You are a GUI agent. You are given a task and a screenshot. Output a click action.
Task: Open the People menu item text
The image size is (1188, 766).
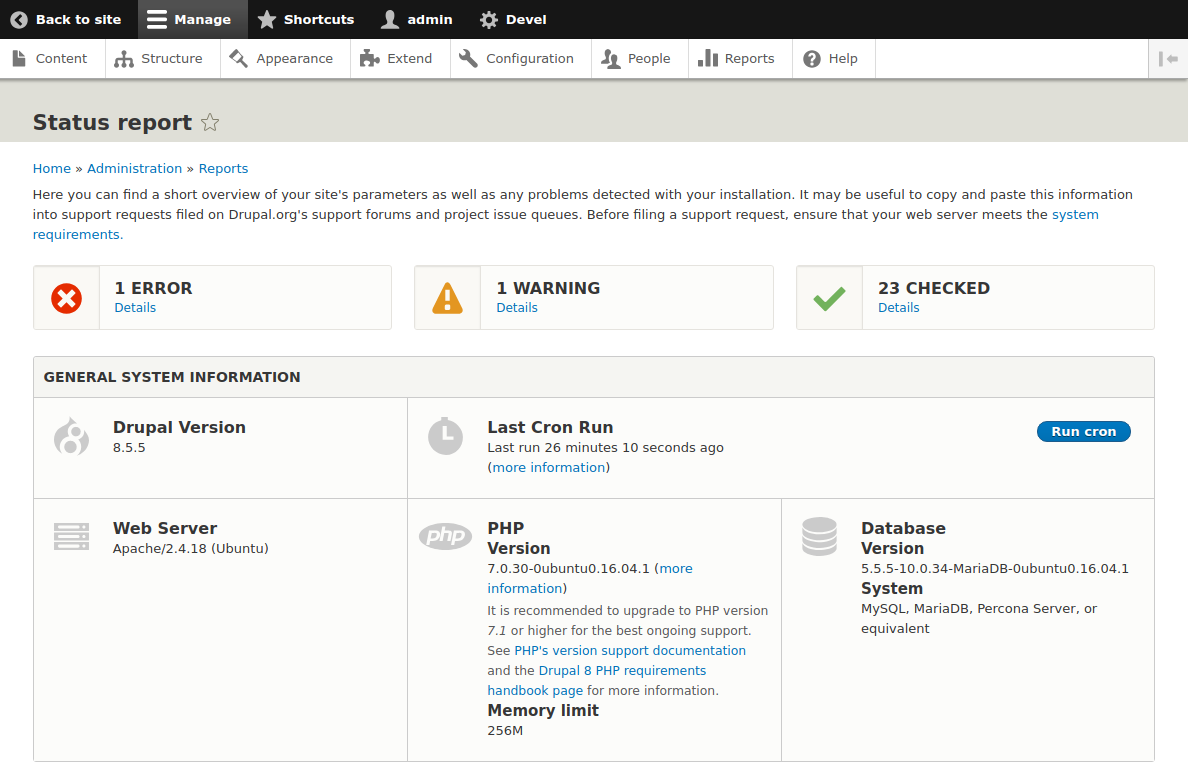click(x=649, y=58)
